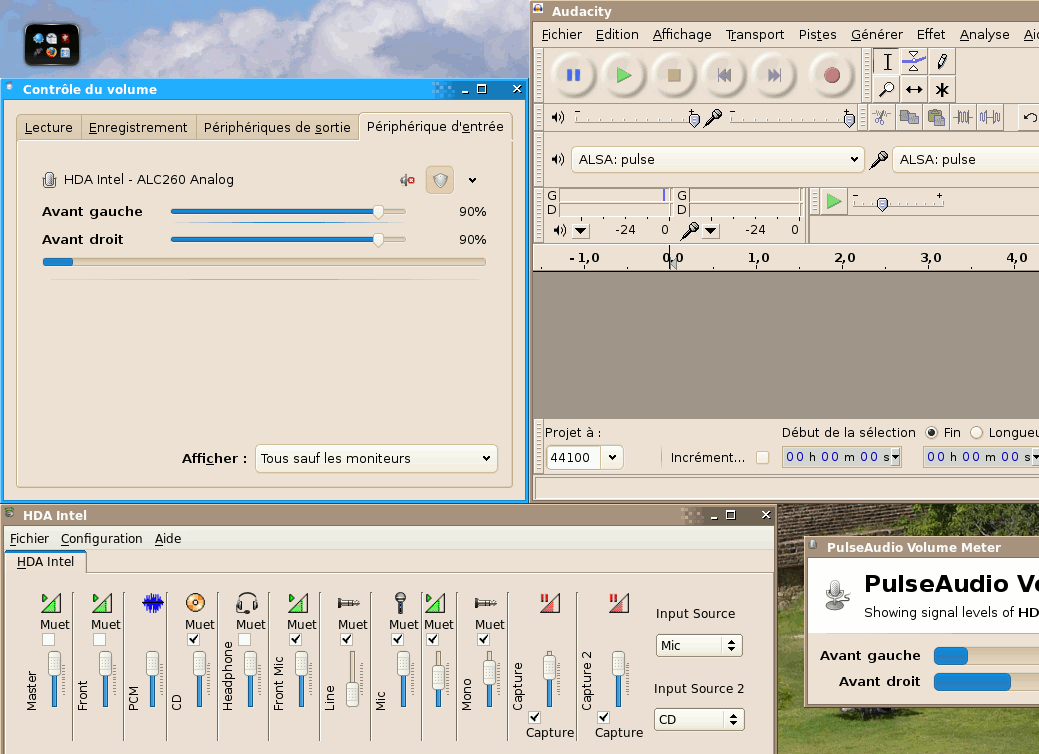Open the Afficher dropdown (Tous sauf les moniteurs)
This screenshot has width=1039, height=754.
376,458
